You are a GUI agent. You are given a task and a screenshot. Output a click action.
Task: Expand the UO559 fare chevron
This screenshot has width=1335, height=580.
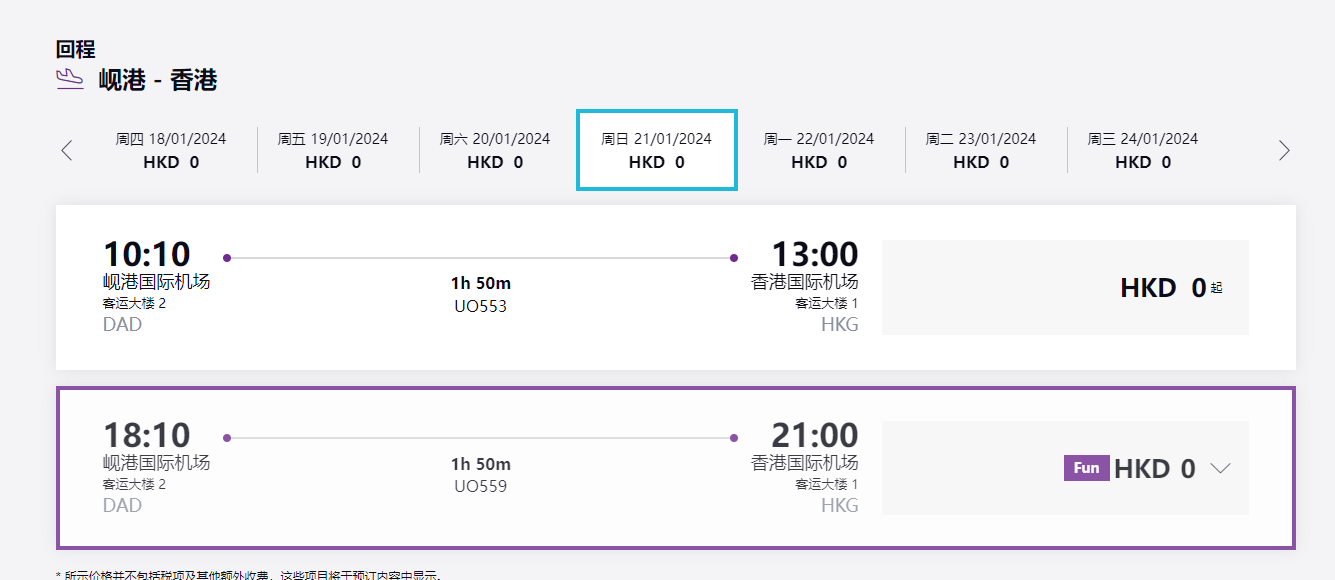[1220, 468]
